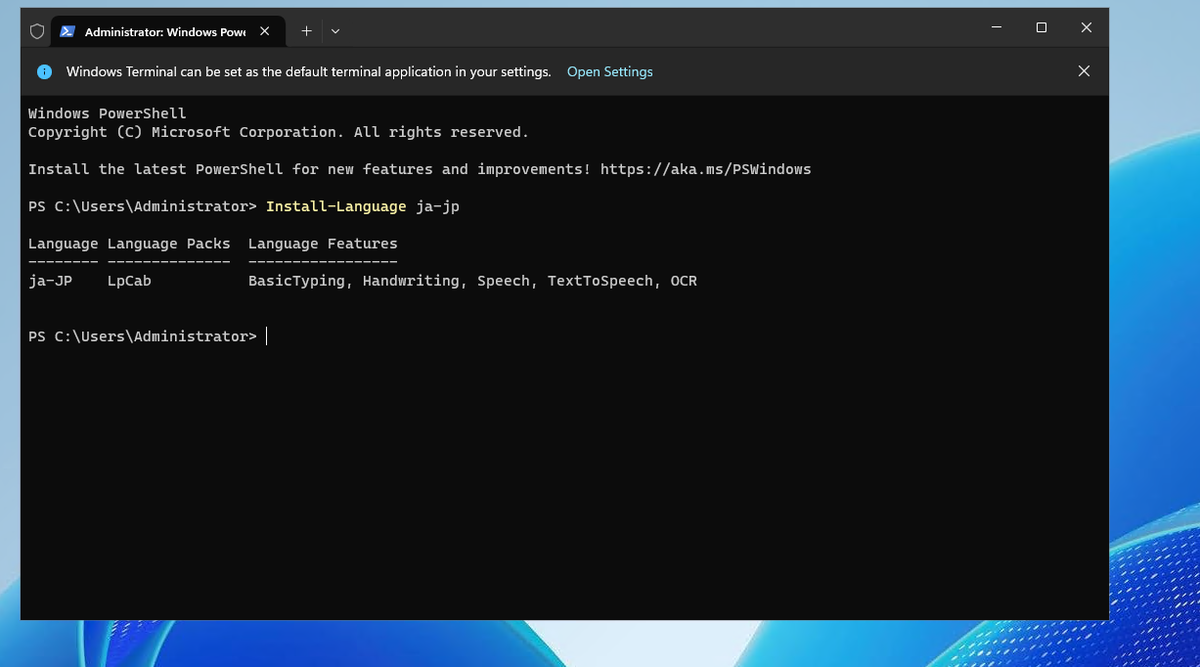
Task: Click the shield icon in the title bar
Action: [37, 31]
